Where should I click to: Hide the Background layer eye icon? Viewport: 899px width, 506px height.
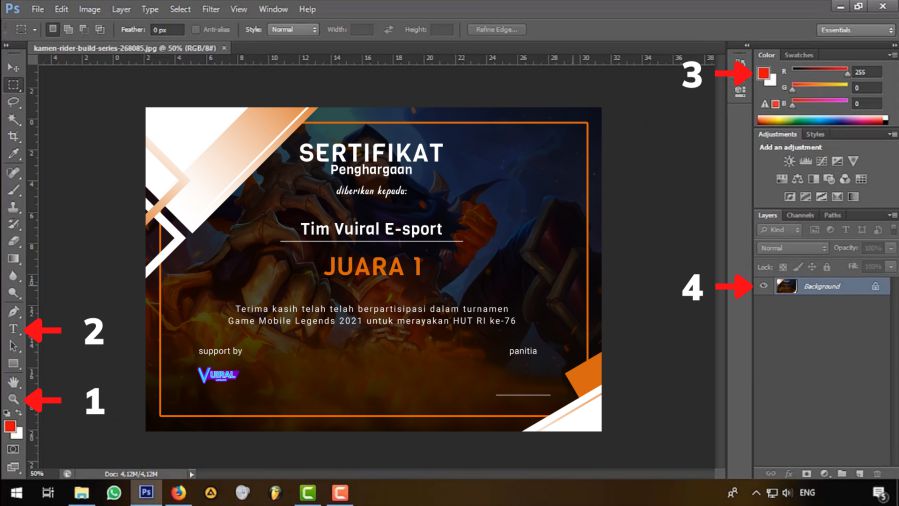click(x=763, y=285)
